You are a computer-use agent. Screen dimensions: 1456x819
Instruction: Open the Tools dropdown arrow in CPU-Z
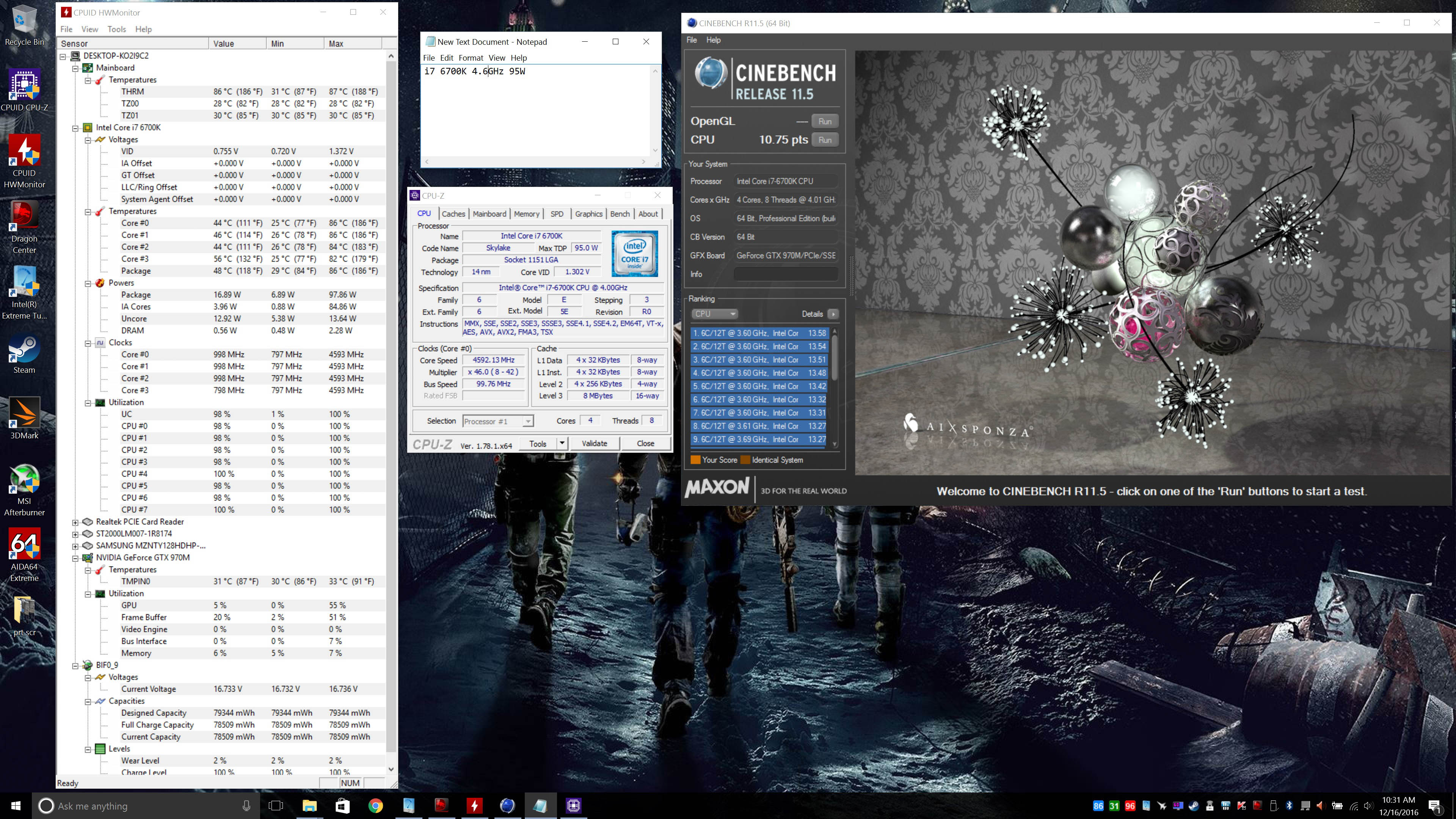(562, 443)
